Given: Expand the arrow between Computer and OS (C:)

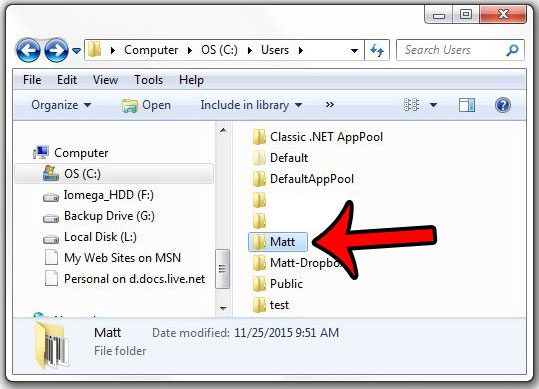Looking at the screenshot, I should coord(190,51).
